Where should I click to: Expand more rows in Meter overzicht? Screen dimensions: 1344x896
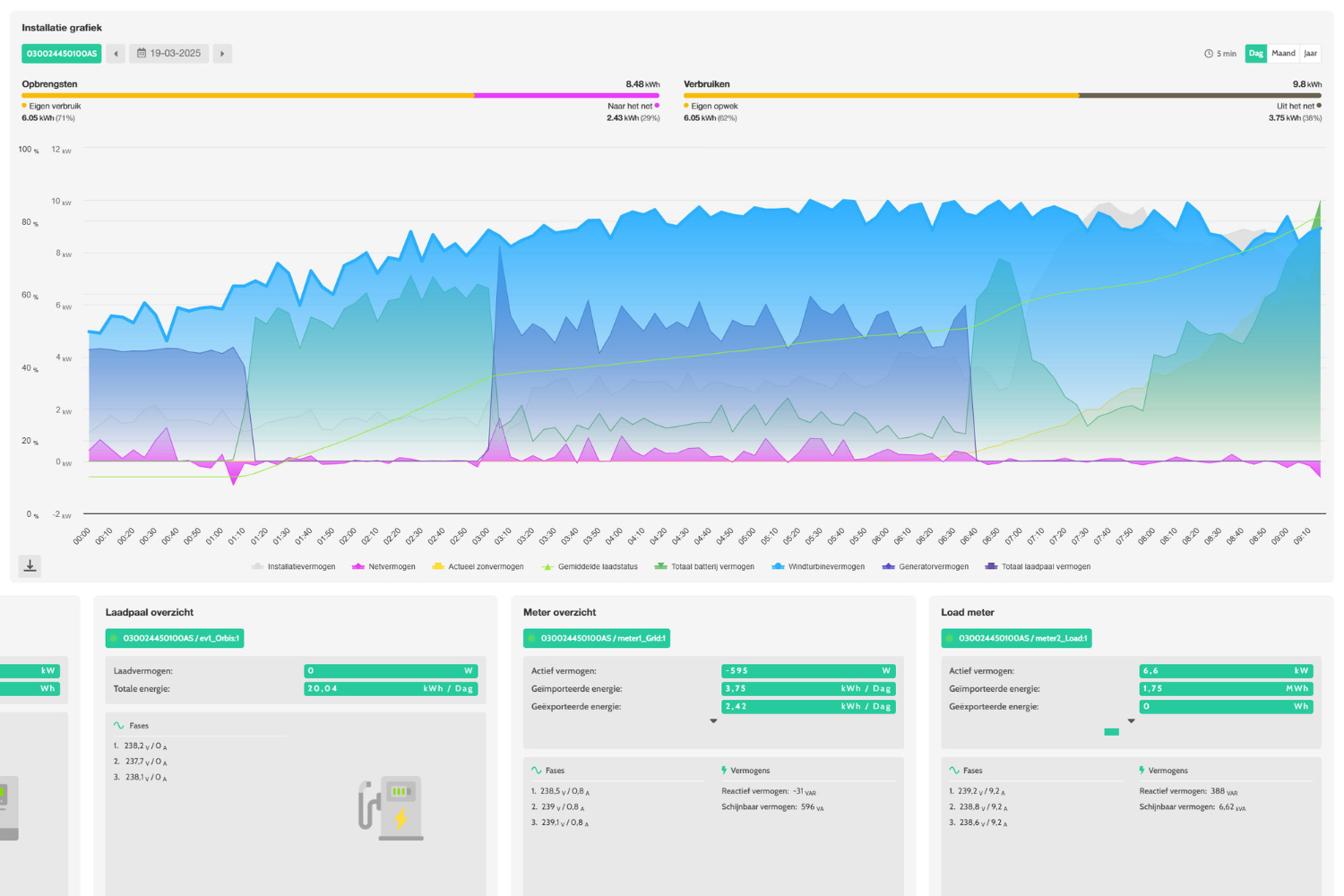[x=713, y=721]
